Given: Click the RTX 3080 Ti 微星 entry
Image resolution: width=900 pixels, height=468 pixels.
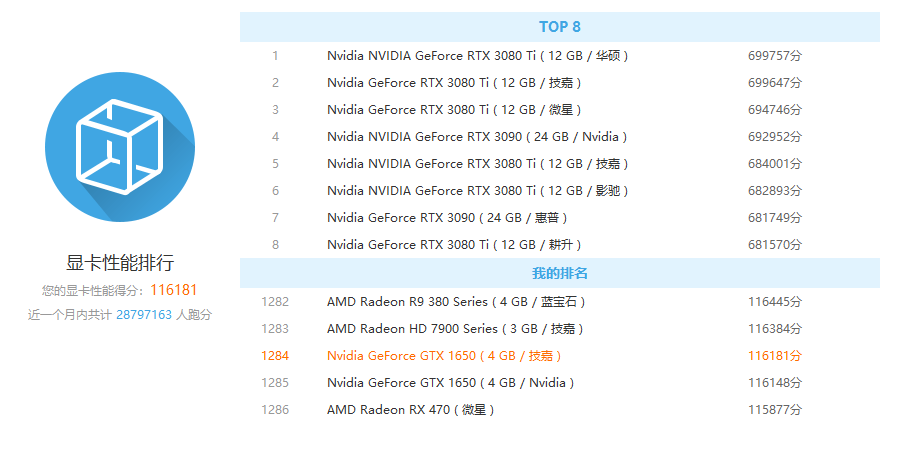Looking at the screenshot, I should (x=453, y=110).
